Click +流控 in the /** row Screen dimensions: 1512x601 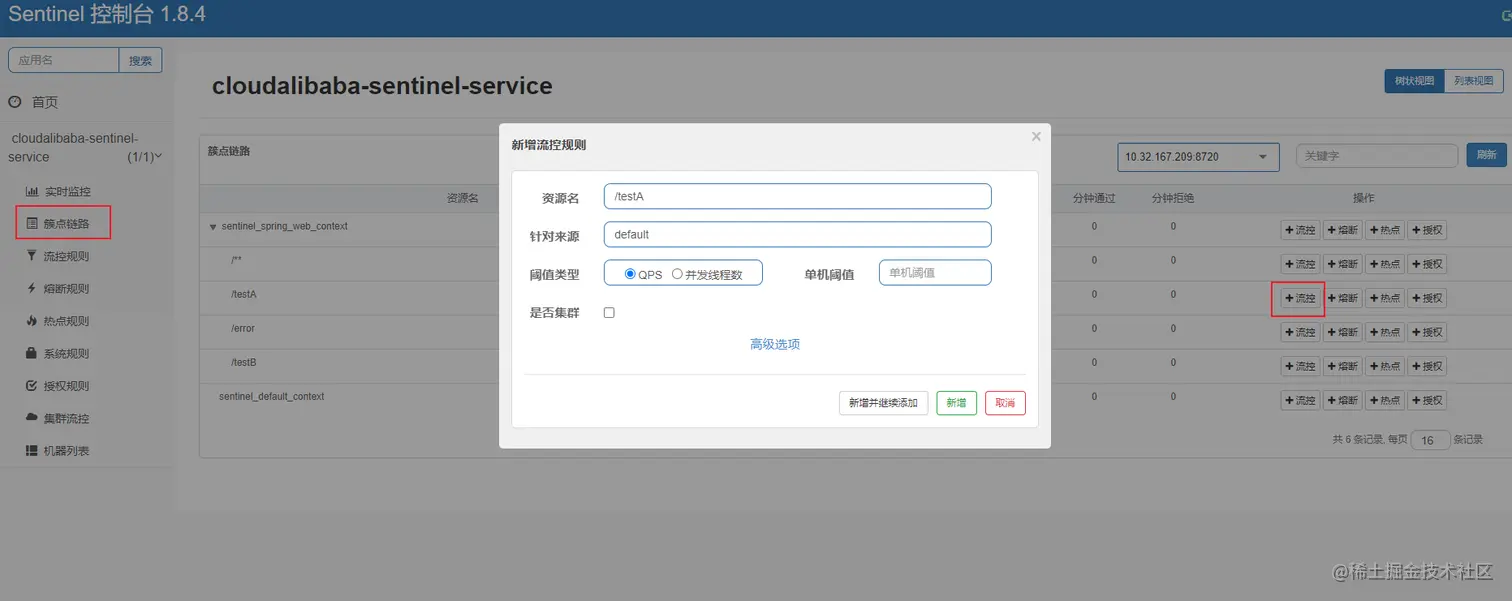coord(1300,265)
